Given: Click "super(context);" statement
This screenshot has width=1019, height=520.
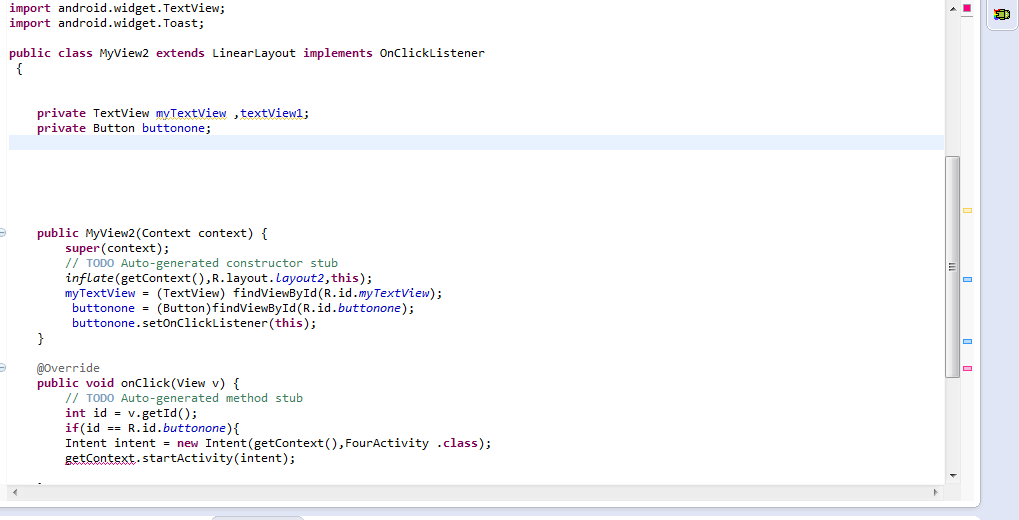Looking at the screenshot, I should point(117,248).
